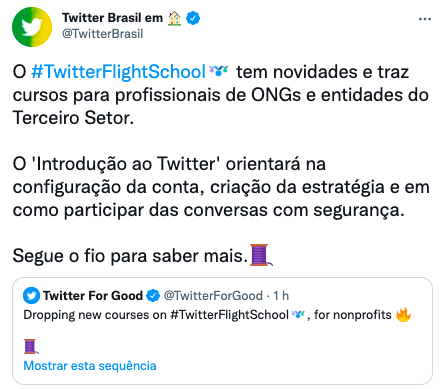
Task: Click the Twitter For Good display name
Action: coord(93,296)
